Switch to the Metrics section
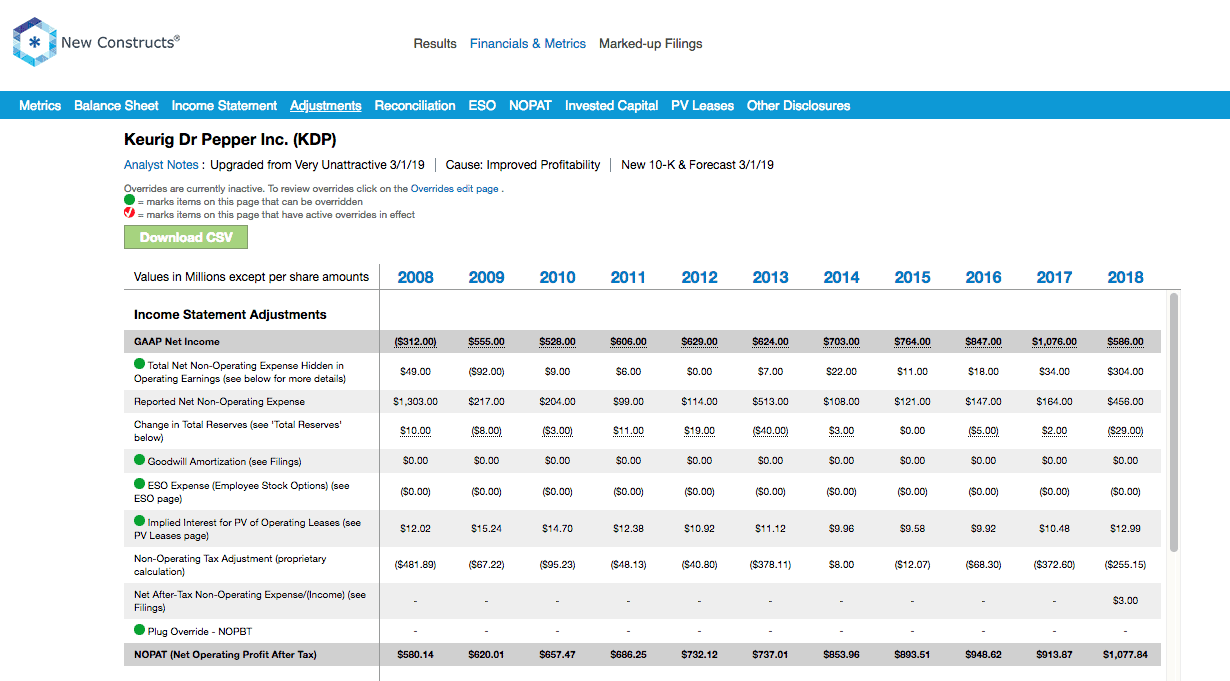 (40, 105)
